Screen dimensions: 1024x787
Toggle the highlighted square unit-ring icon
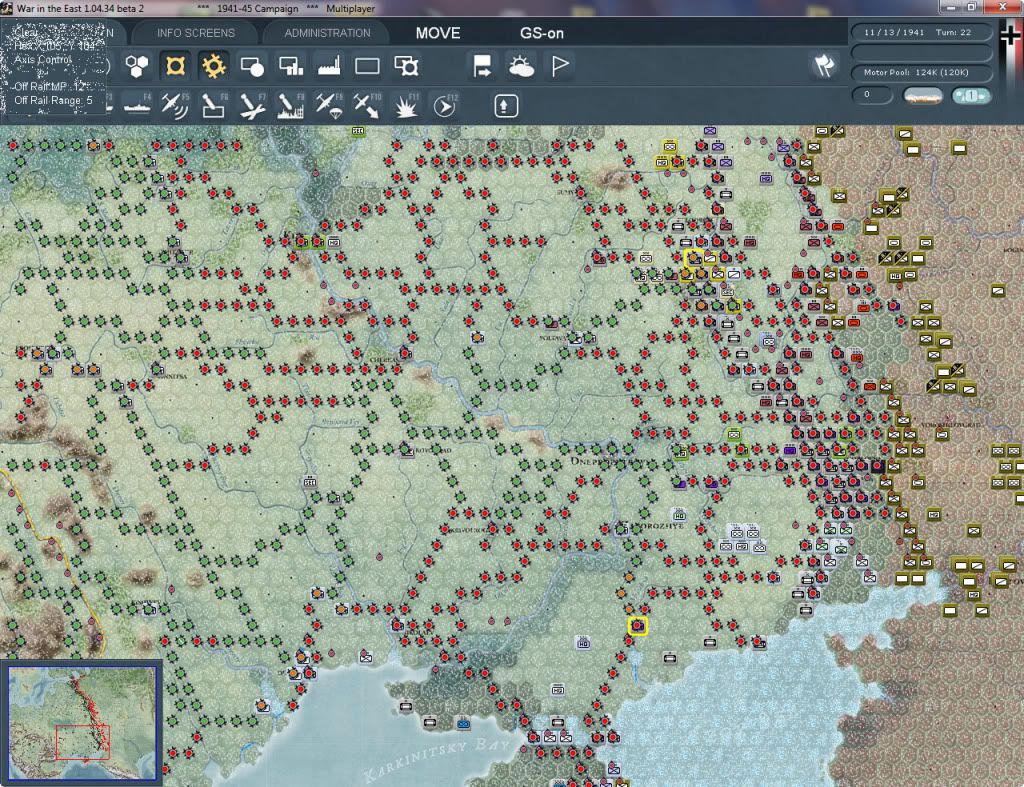175,66
